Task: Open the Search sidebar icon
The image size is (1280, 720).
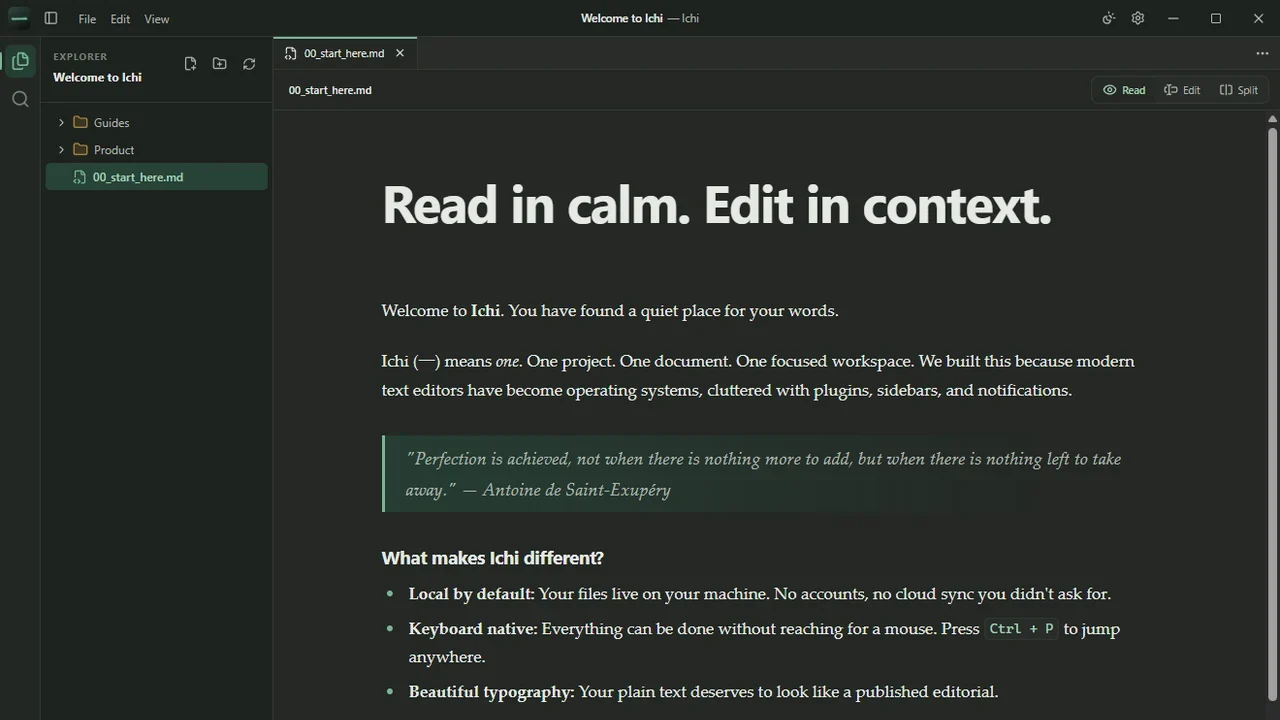Action: coord(20,99)
